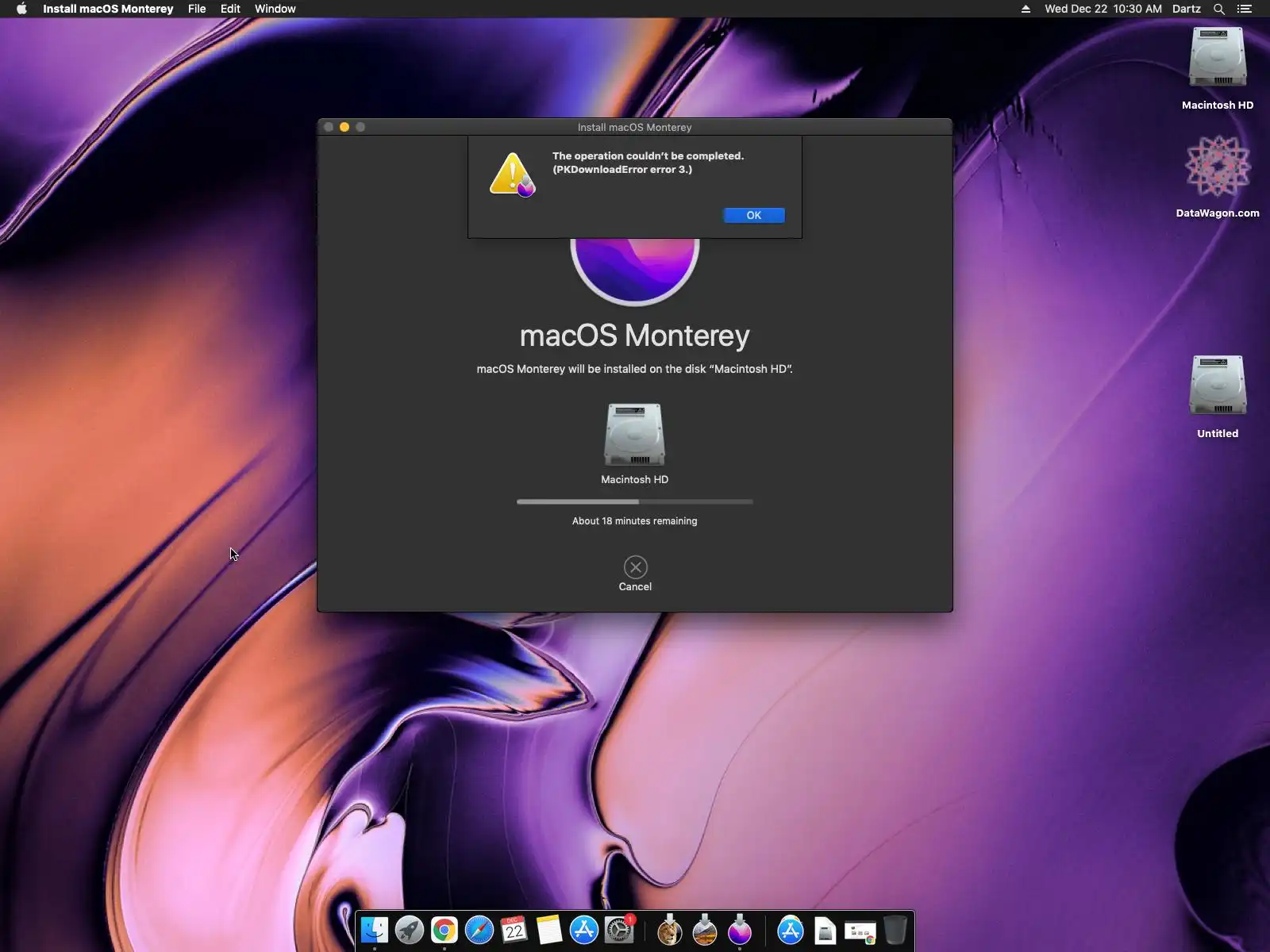Screen dimensions: 1270x952
Task: Open Spotlight search in the menu bar
Action: tap(1219, 9)
